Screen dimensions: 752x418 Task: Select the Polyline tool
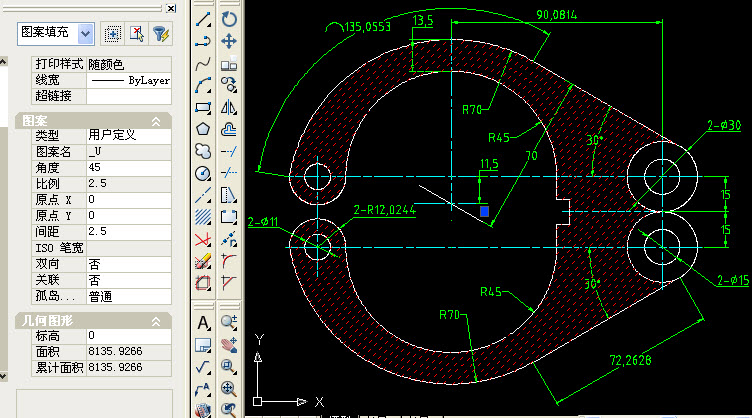click(203, 42)
